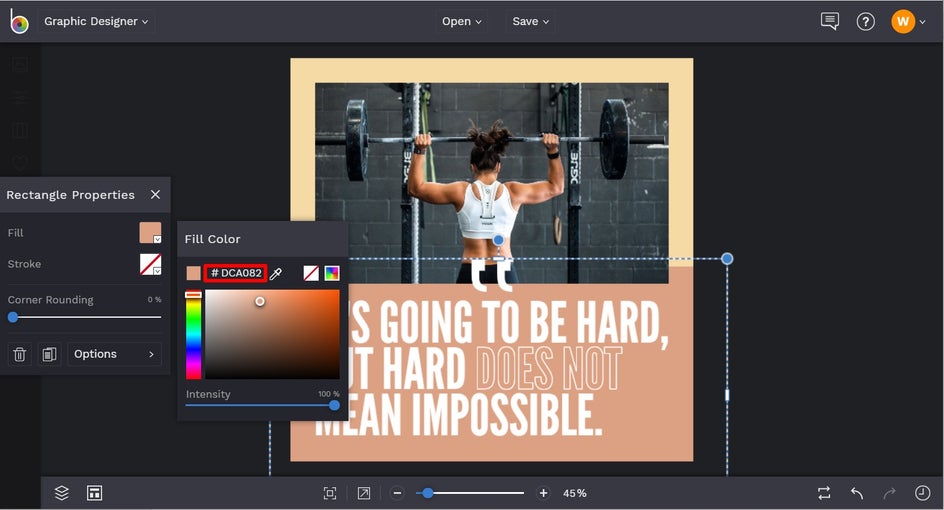Select the eyedropper color picker tool

[276, 273]
